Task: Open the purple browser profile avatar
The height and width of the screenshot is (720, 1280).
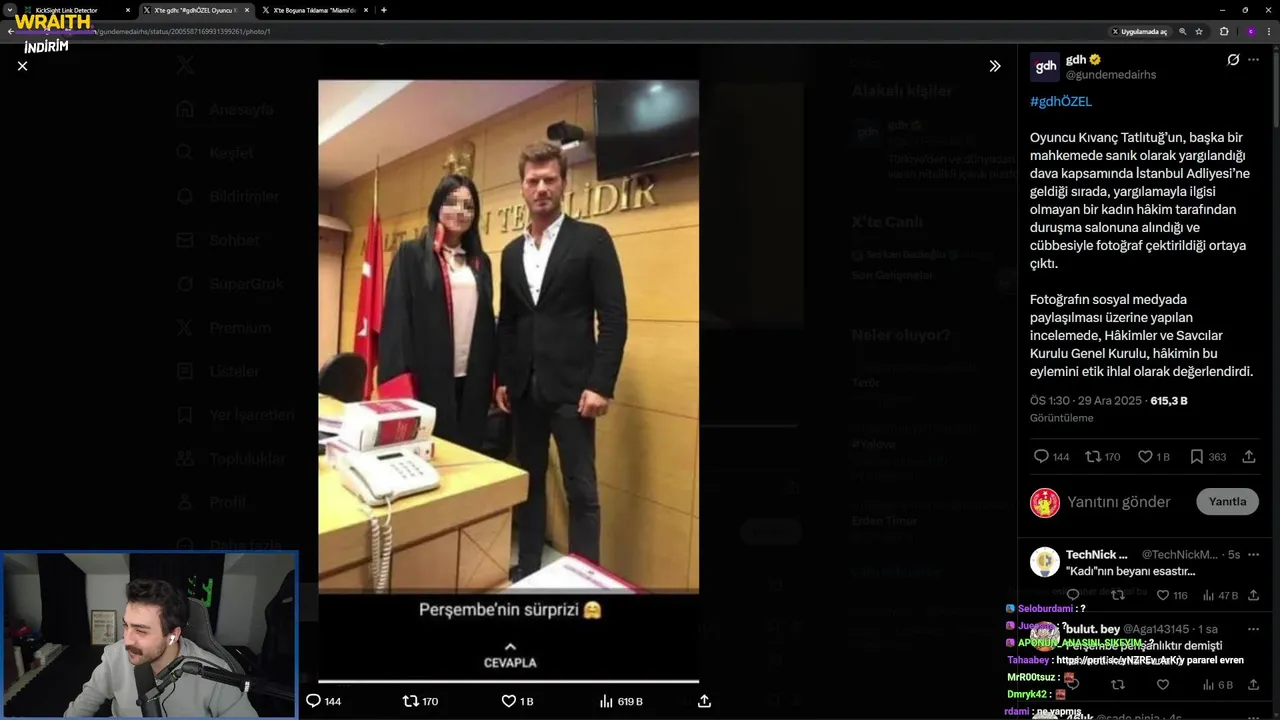Action: pos(1250,31)
